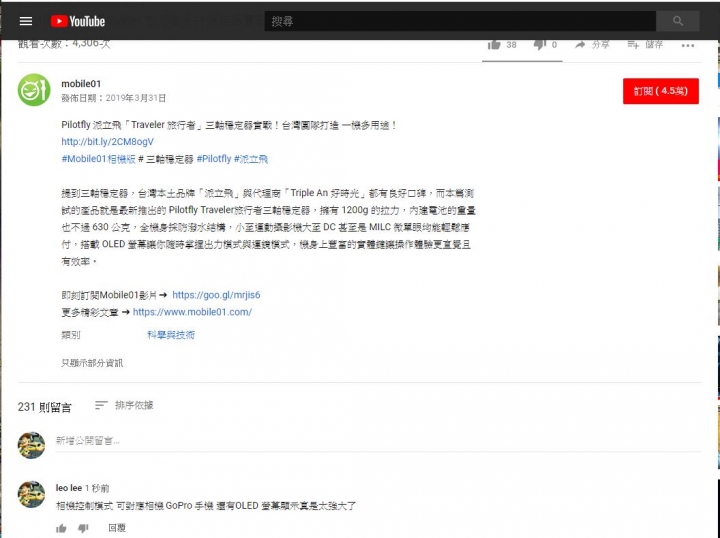
Task: Open hashtag #Mobile01相機版
Action: click(98, 159)
